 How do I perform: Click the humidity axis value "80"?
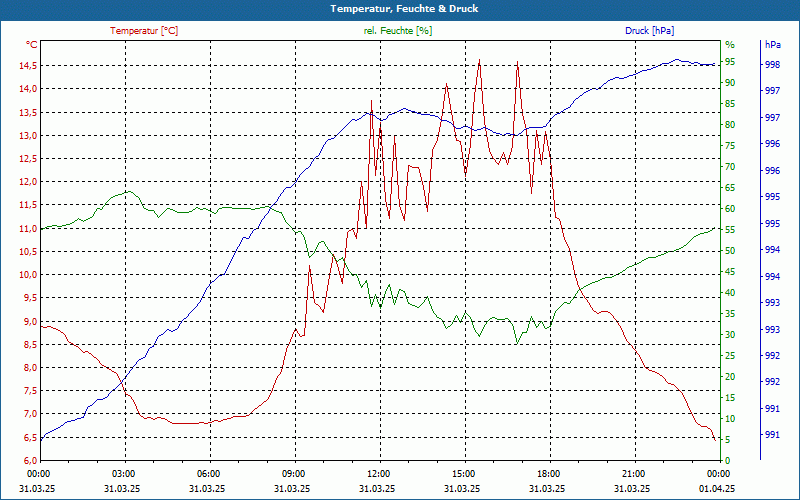(730, 124)
